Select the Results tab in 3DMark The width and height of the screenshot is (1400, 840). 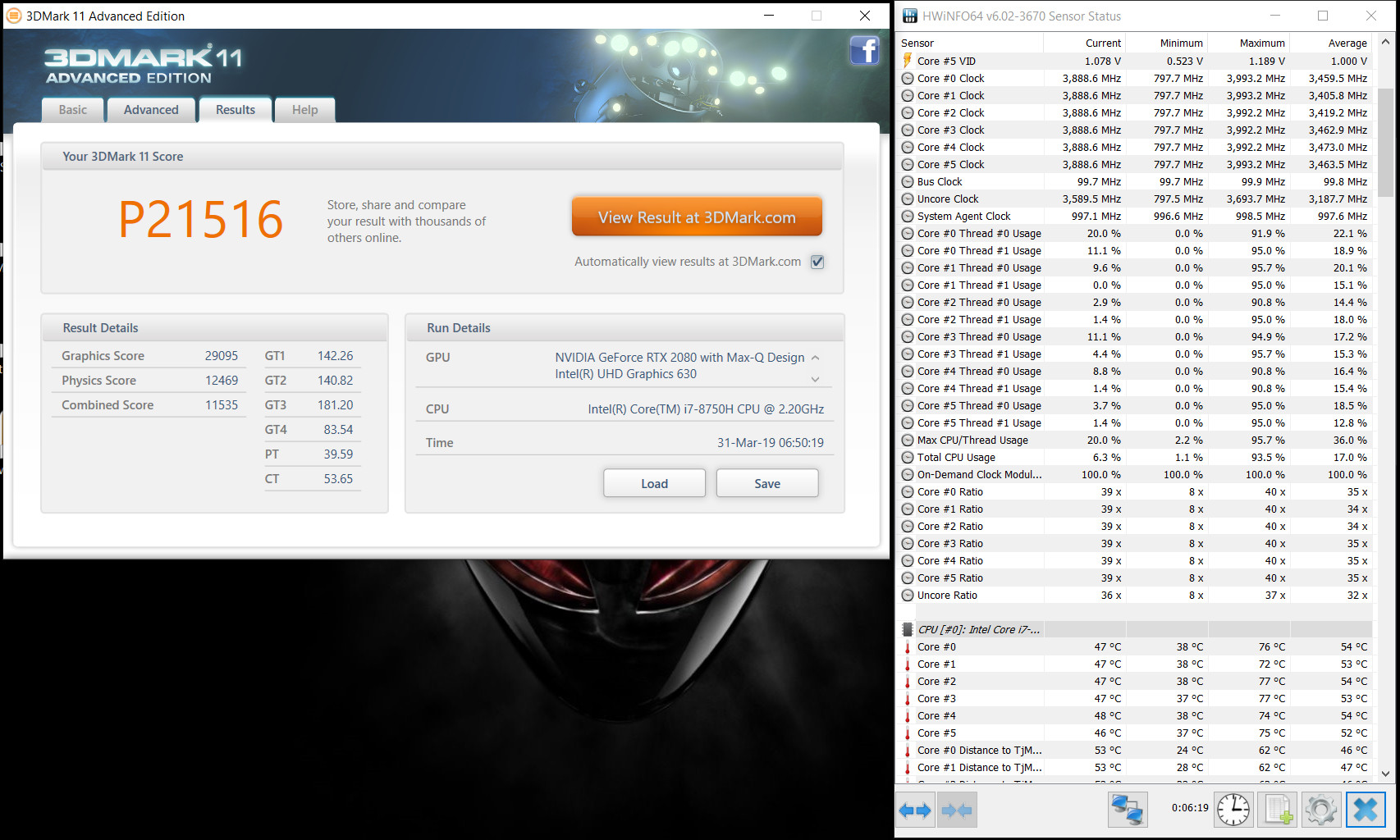[x=236, y=110]
